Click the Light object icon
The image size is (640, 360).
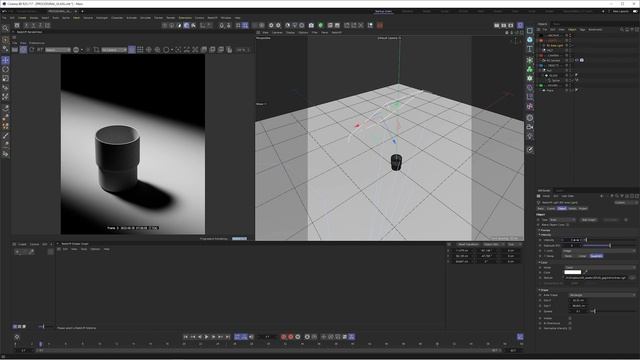530,136
